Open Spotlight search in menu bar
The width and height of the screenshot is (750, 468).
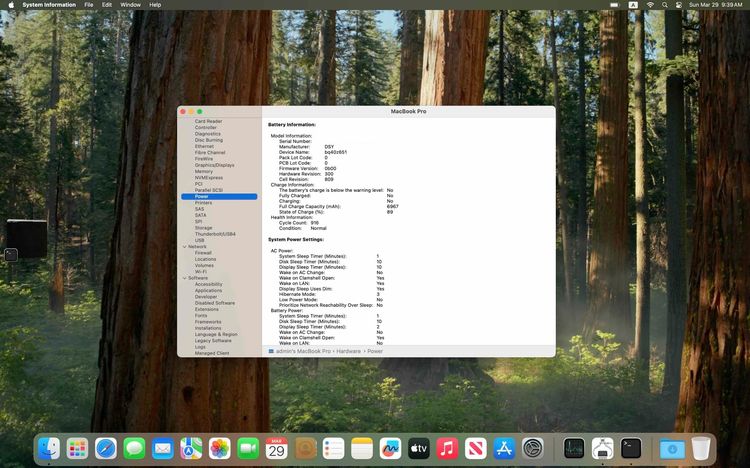pyautogui.click(x=664, y=5)
